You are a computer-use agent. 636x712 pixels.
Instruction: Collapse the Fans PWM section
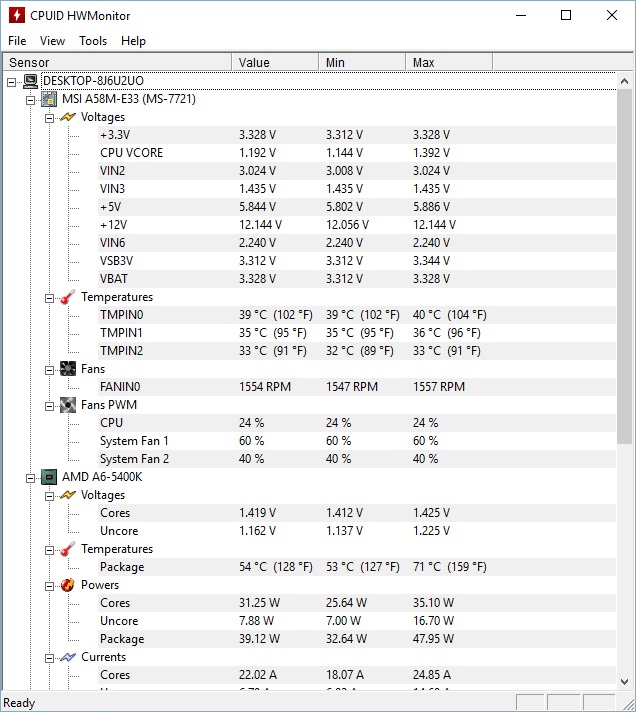pyautogui.click(x=49, y=405)
